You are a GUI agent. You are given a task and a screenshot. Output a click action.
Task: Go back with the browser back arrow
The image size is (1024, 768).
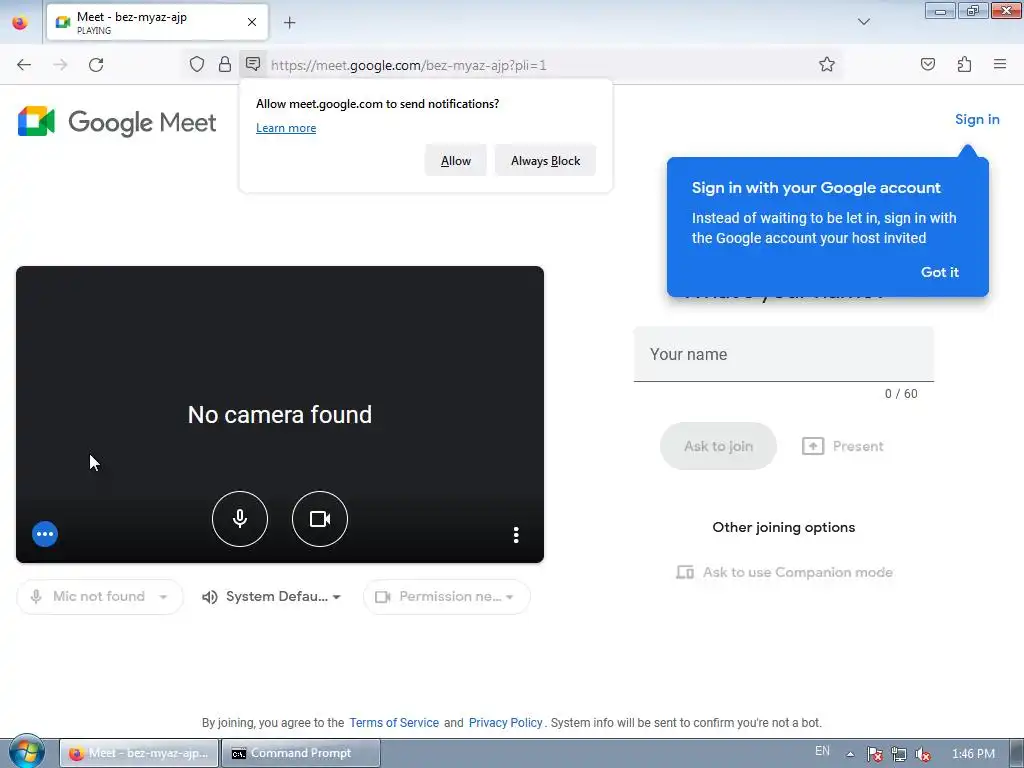point(24,65)
